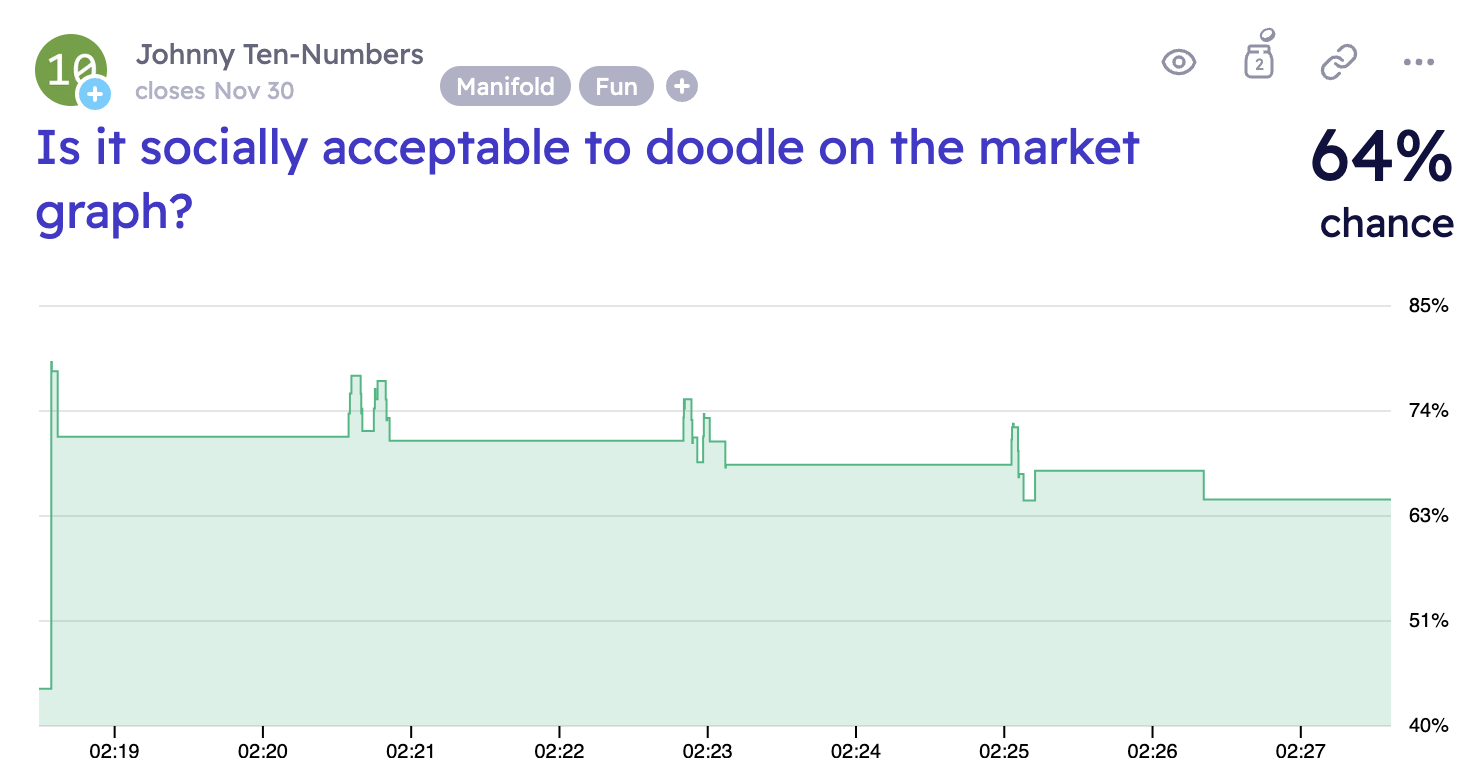The image size is (1484, 758).
Task: Click graph step drop after 02:26
Action: tap(1204, 485)
